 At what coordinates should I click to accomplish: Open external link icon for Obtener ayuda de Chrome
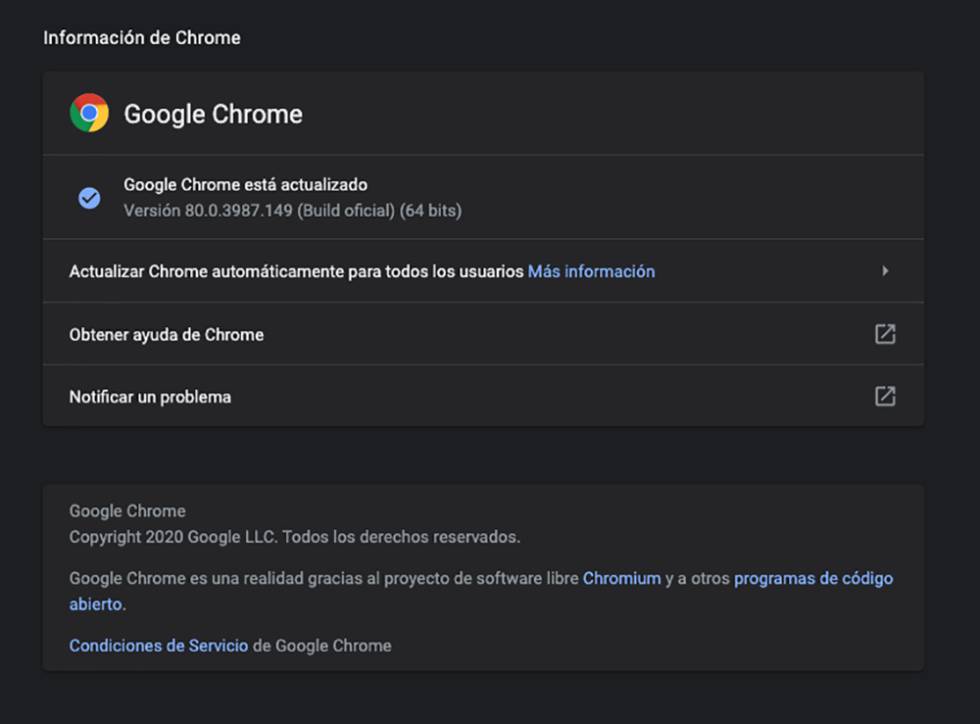point(885,334)
